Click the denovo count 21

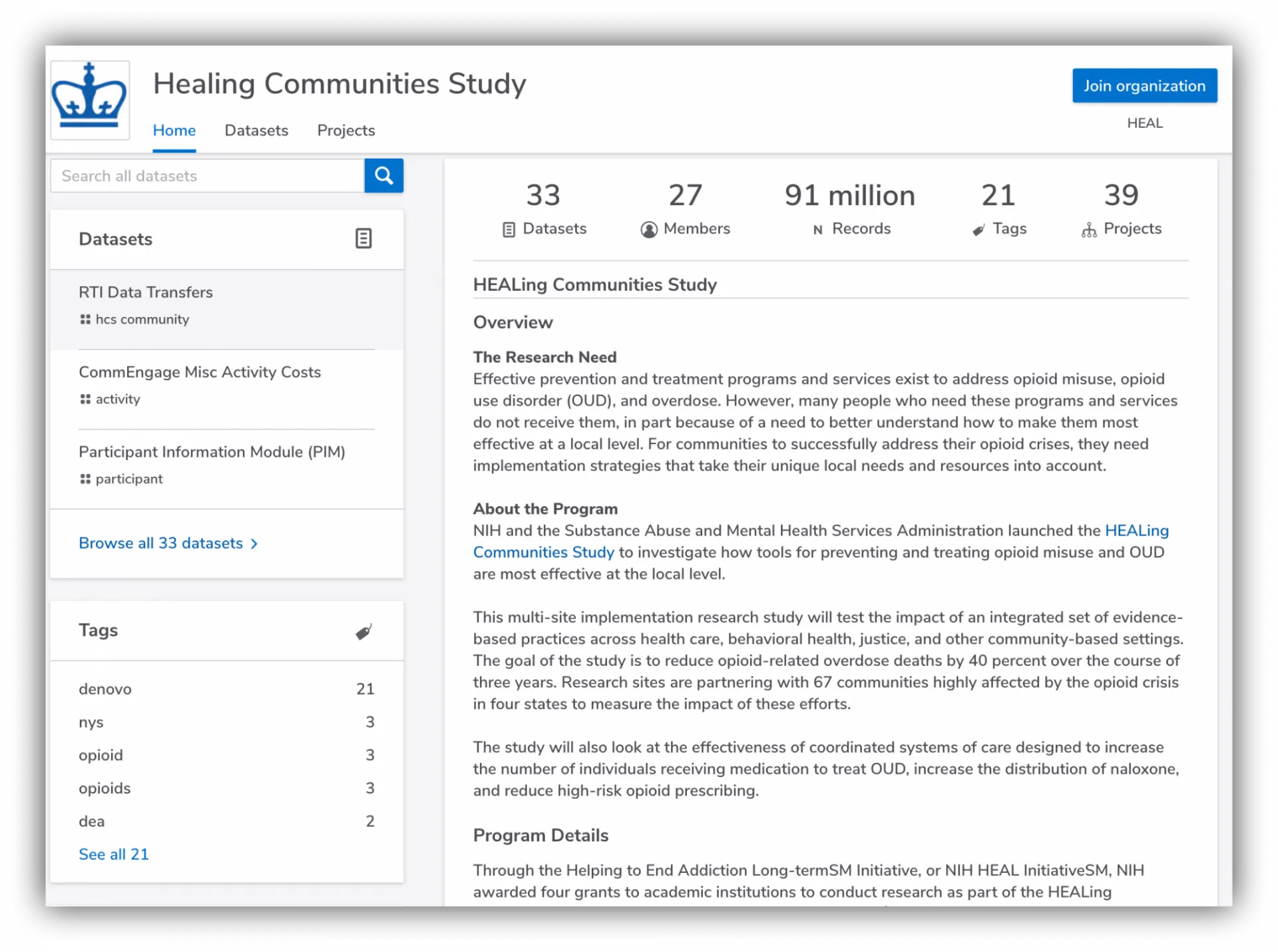click(x=365, y=689)
